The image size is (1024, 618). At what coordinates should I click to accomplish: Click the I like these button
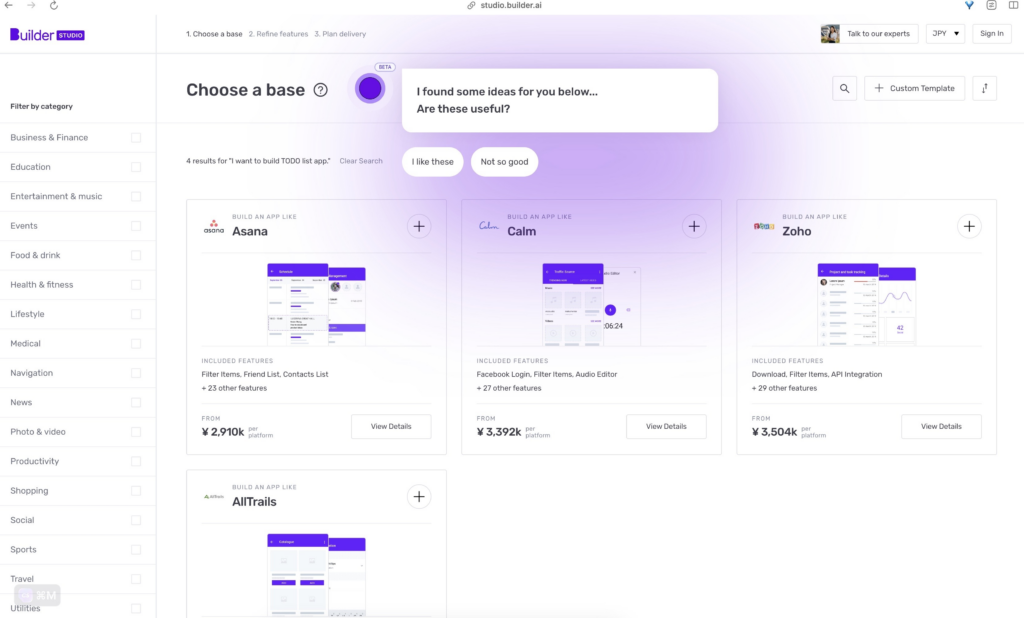[x=432, y=162]
